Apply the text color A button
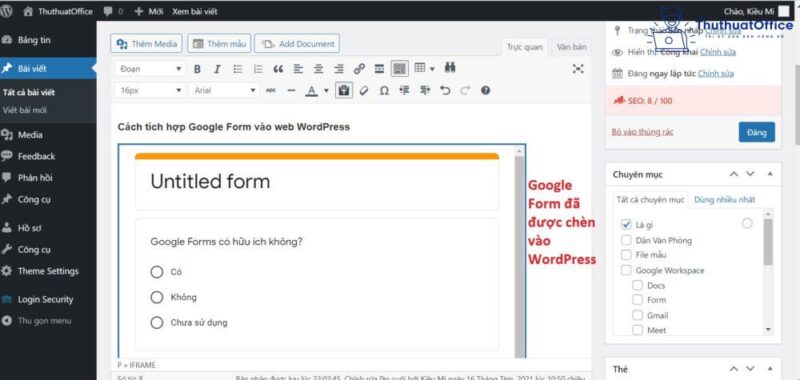Image resolution: width=800 pixels, height=380 pixels. [311, 91]
